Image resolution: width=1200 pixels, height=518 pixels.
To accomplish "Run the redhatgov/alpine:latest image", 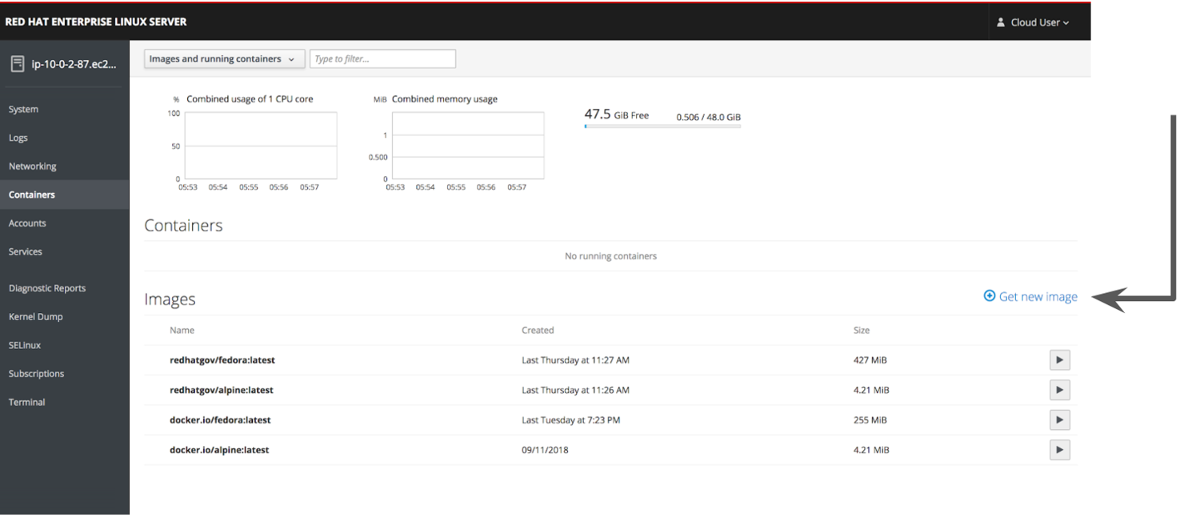I will pyautogui.click(x=1059, y=390).
